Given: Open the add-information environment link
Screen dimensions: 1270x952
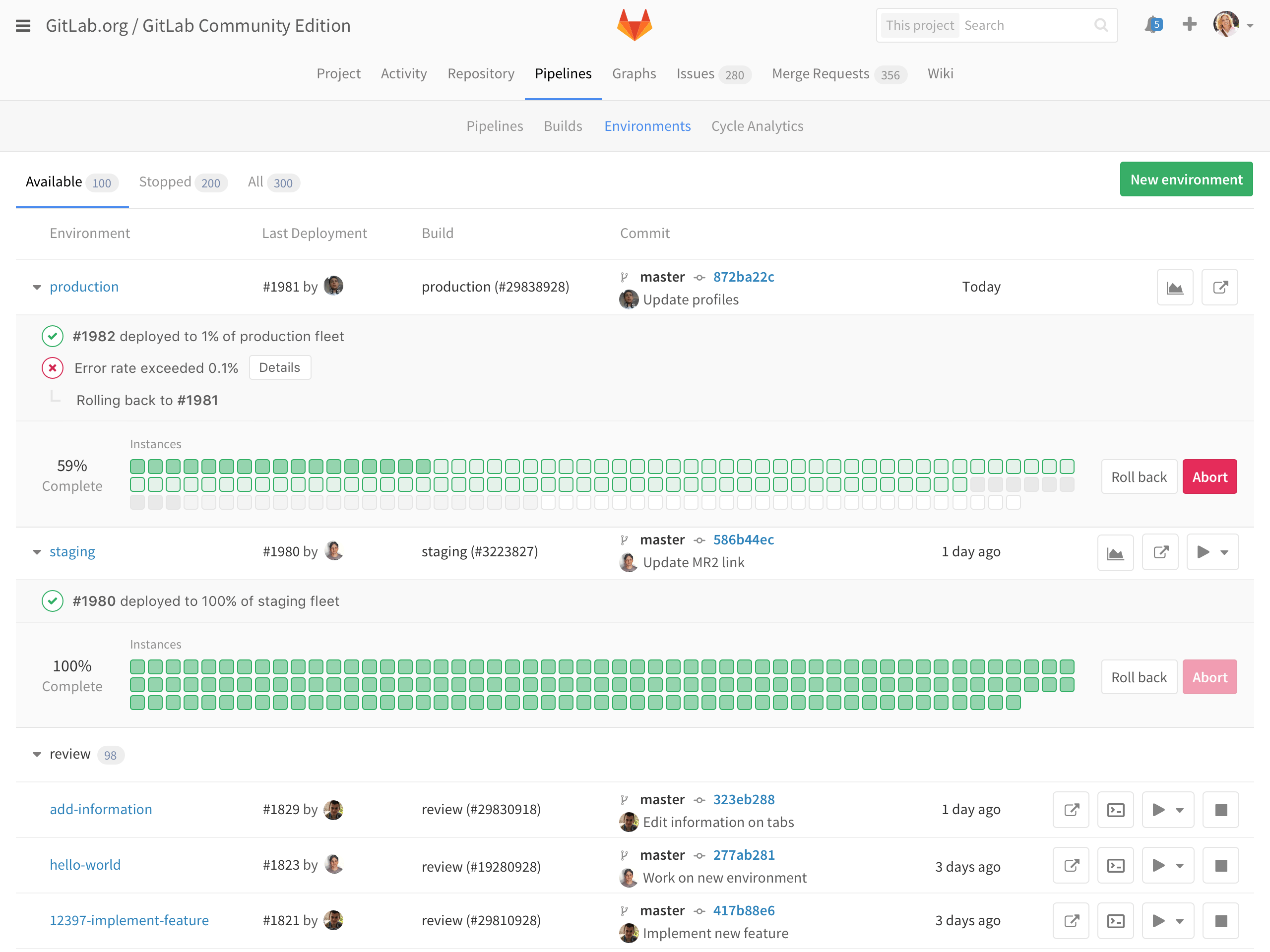Looking at the screenshot, I should pos(101,810).
